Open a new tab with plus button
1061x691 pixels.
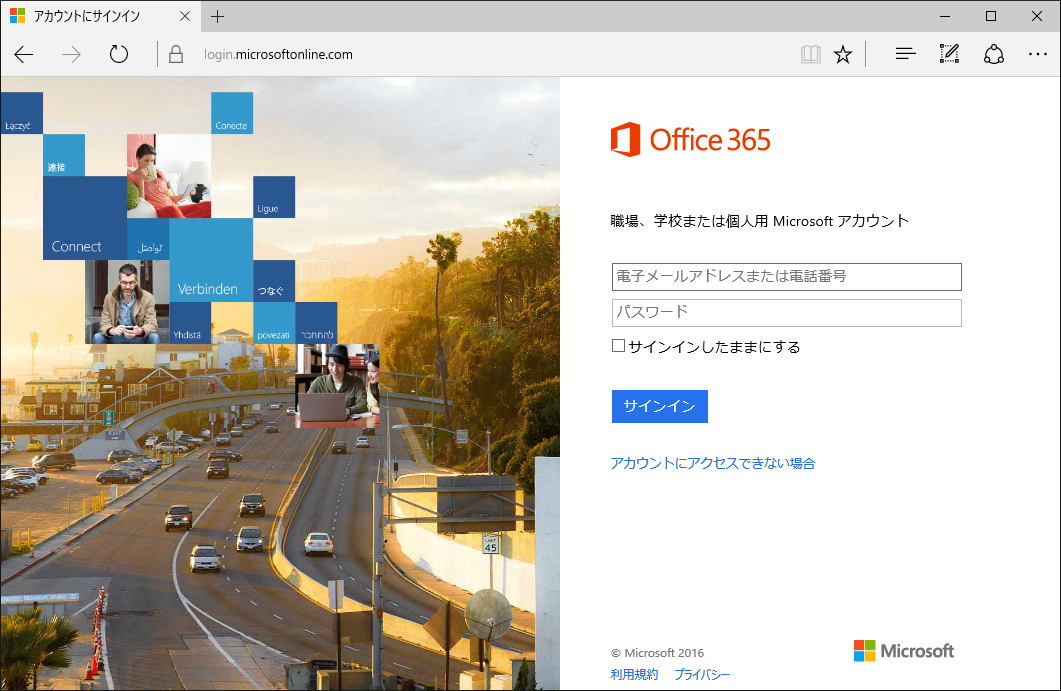217,16
